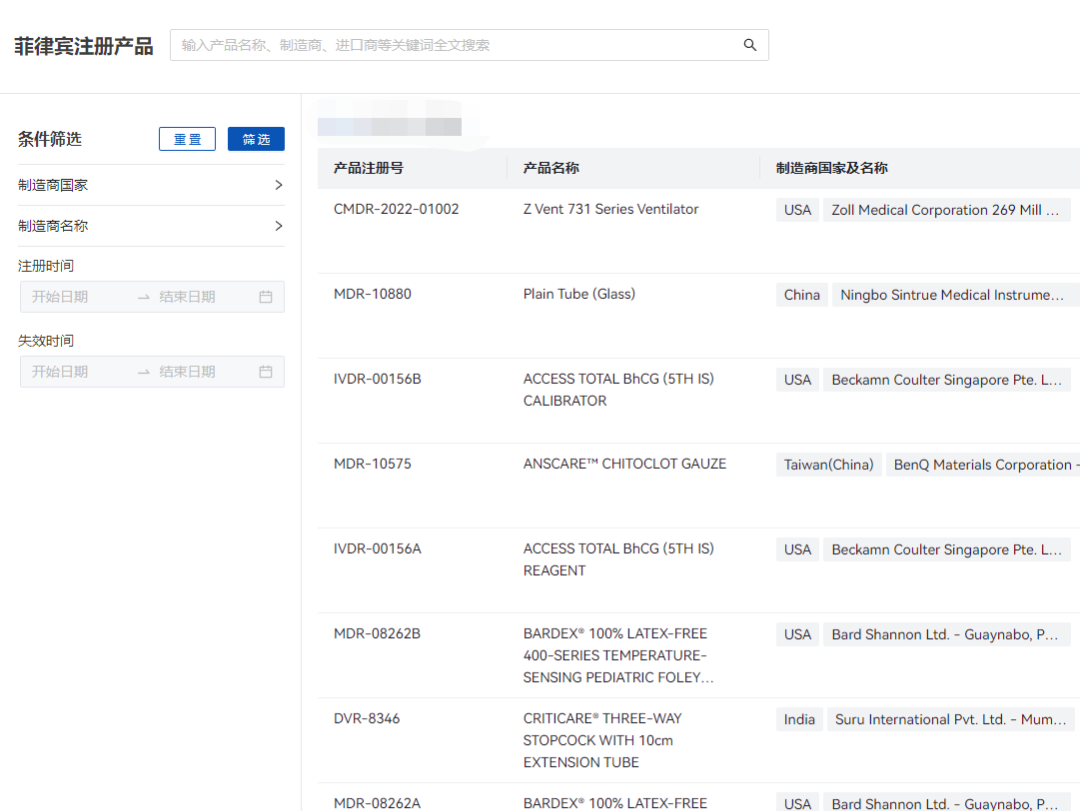Click the China country tag
This screenshot has height=811, width=1080.
tap(802, 295)
